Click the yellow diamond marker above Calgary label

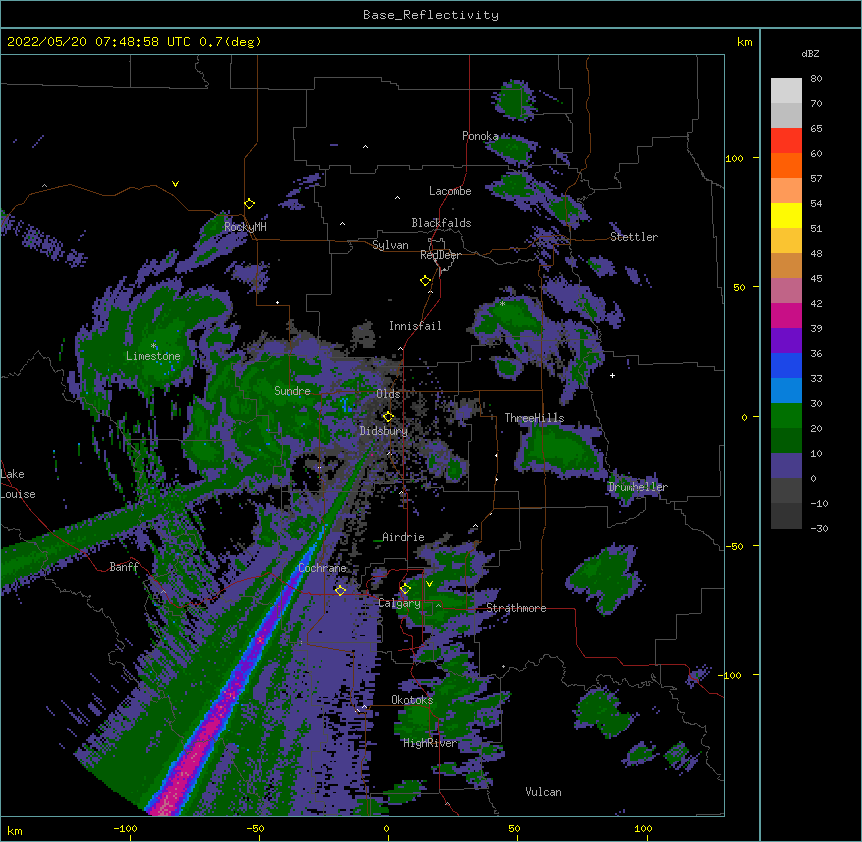coord(405,589)
